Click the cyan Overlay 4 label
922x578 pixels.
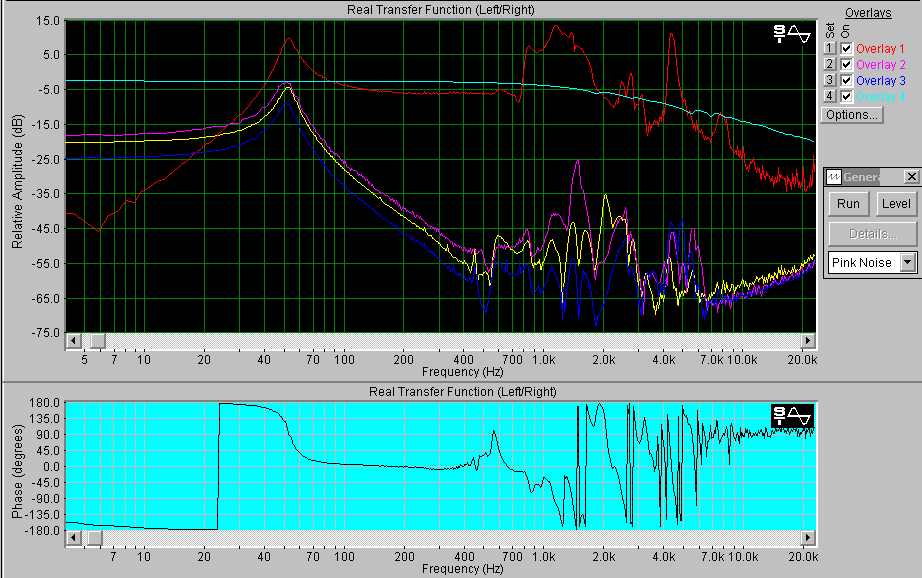880,96
